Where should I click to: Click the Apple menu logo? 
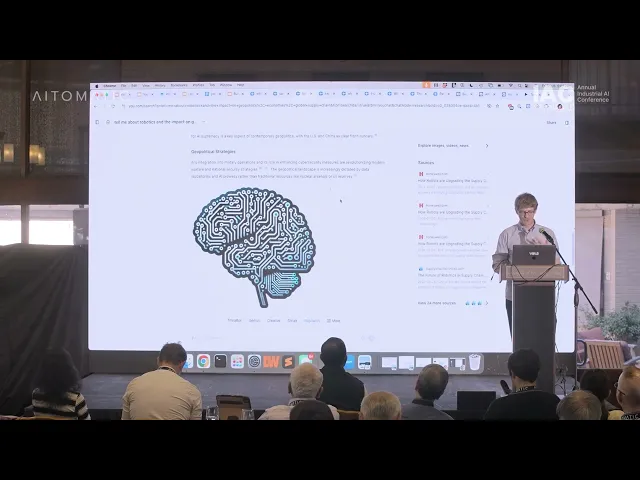[x=97, y=86]
